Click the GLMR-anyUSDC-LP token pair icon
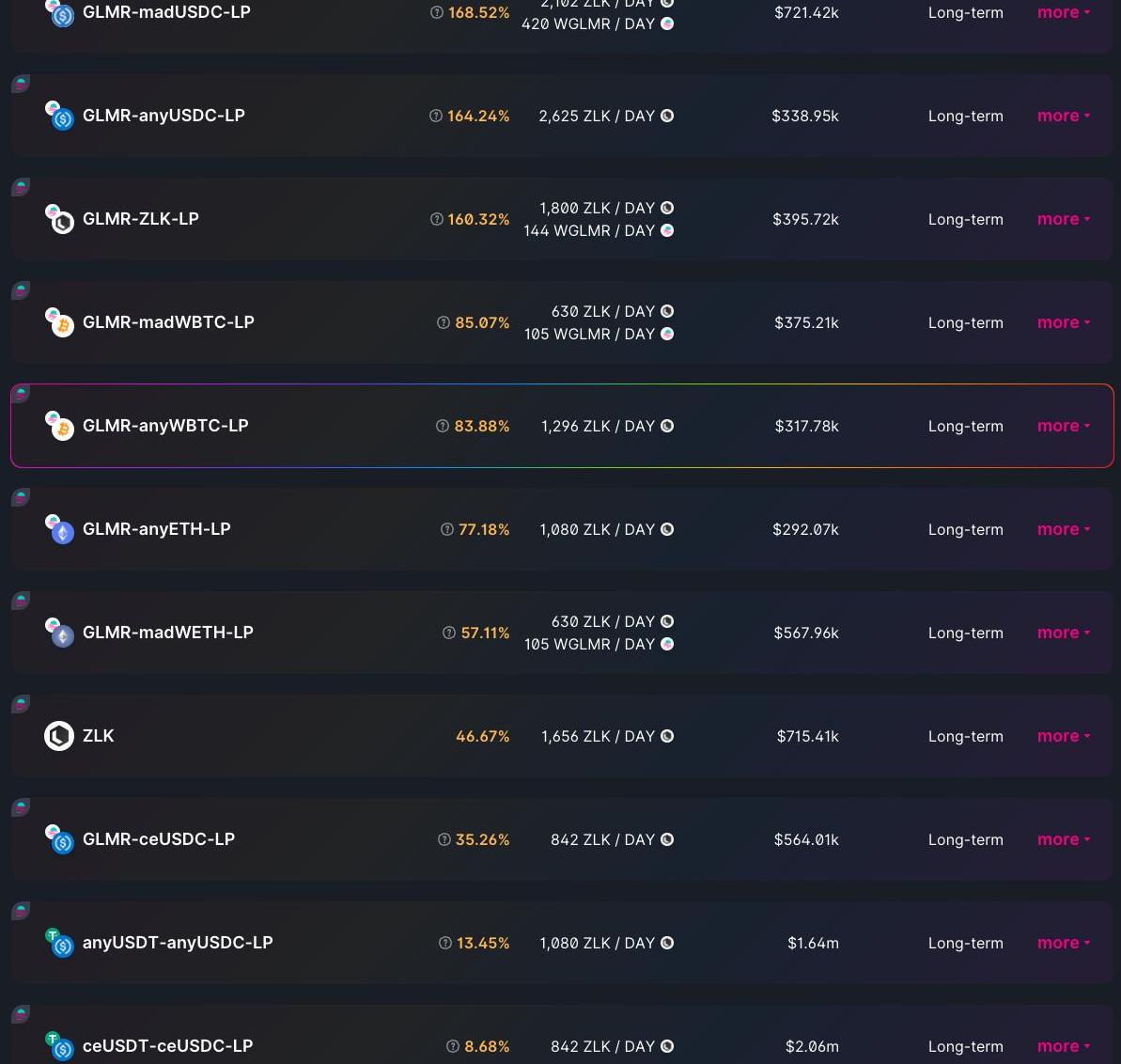Image resolution: width=1121 pixels, height=1064 pixels. coord(59,116)
